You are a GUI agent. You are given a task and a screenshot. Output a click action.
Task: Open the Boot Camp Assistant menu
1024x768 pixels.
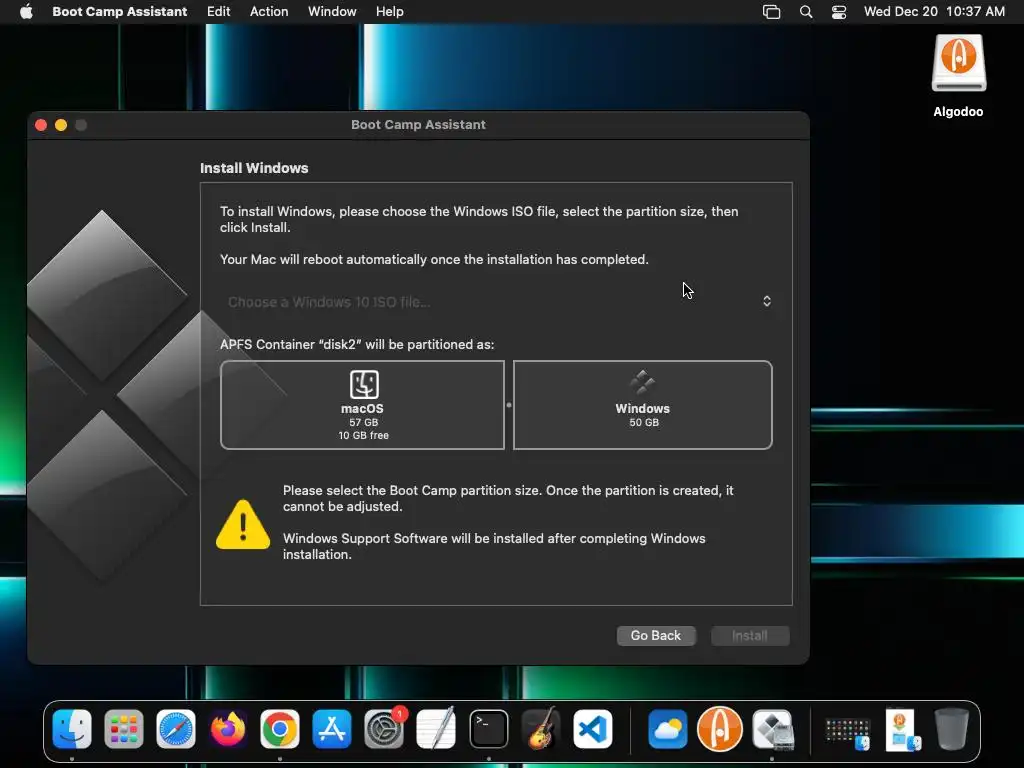[120, 11]
